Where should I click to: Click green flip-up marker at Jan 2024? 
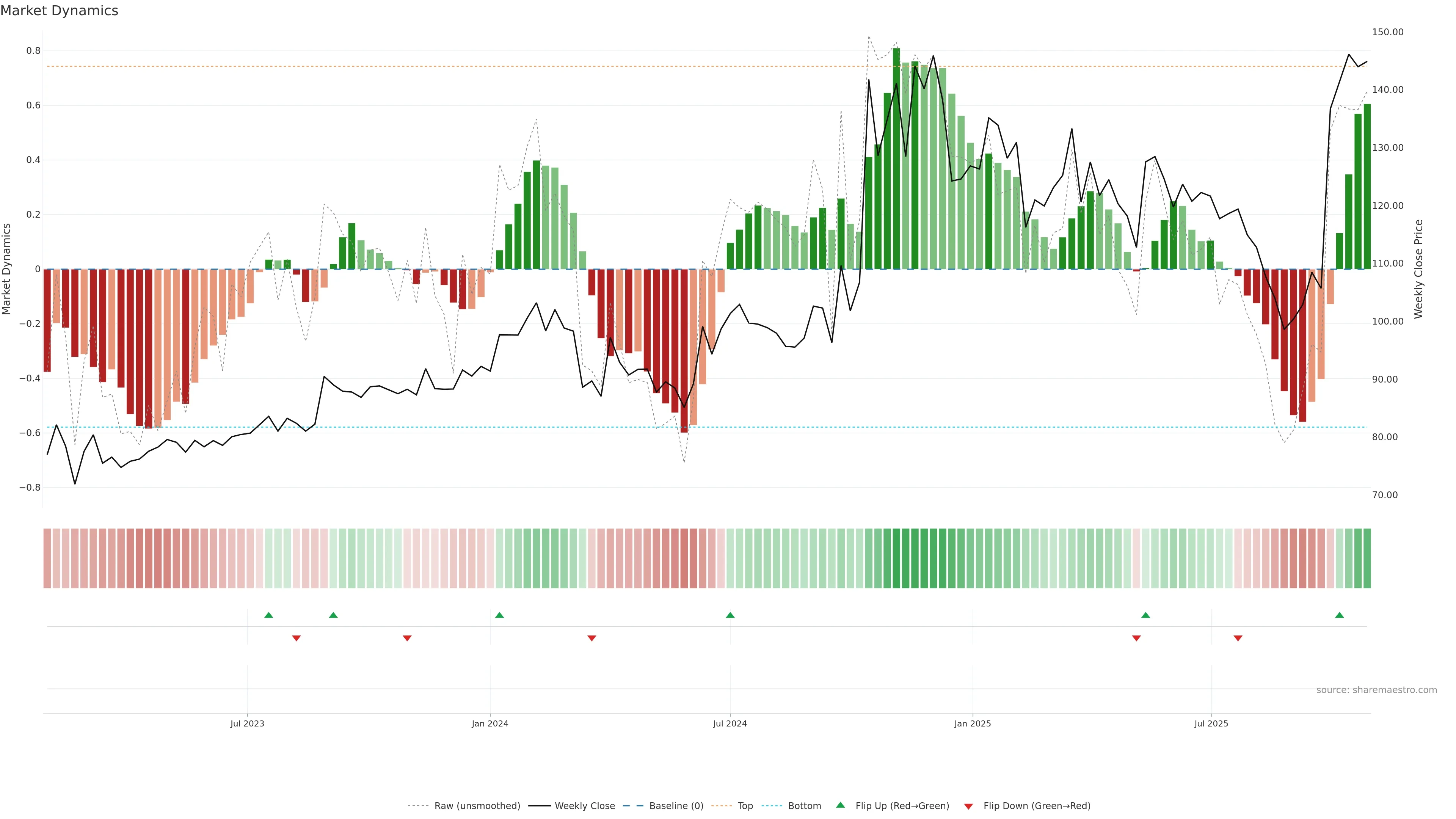[x=499, y=615]
